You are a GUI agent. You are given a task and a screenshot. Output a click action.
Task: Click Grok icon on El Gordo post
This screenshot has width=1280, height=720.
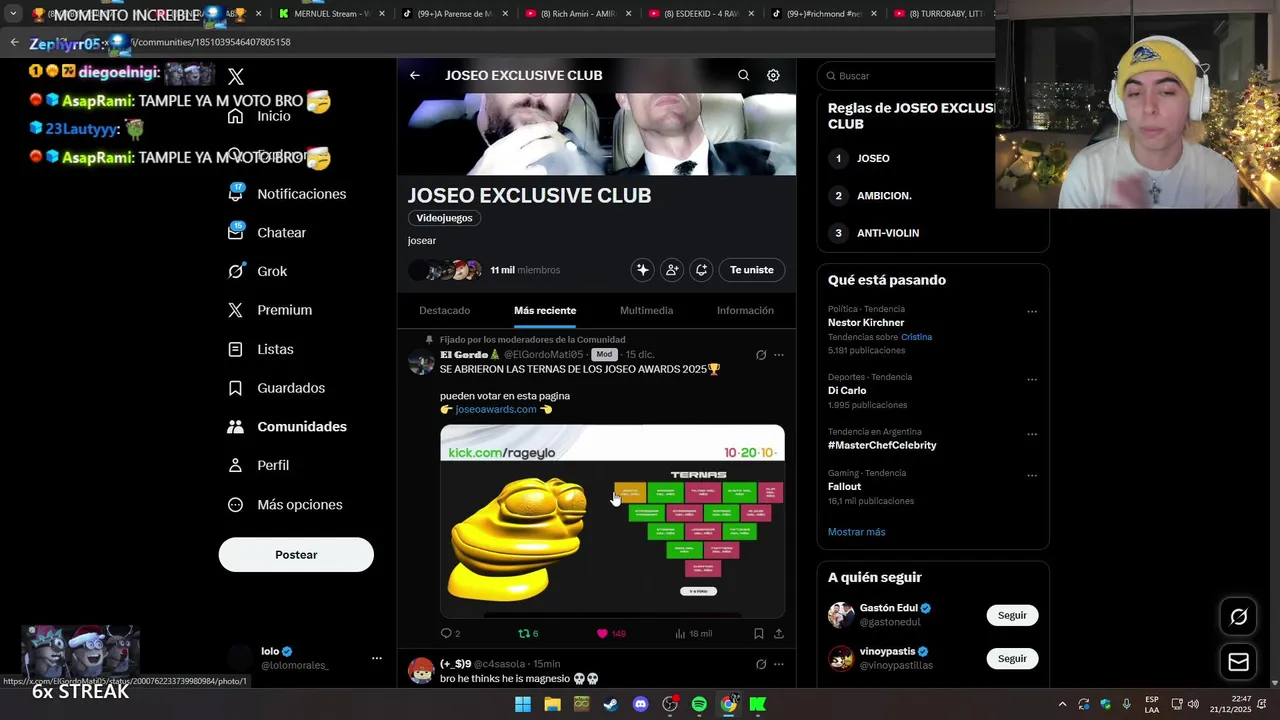tap(761, 355)
